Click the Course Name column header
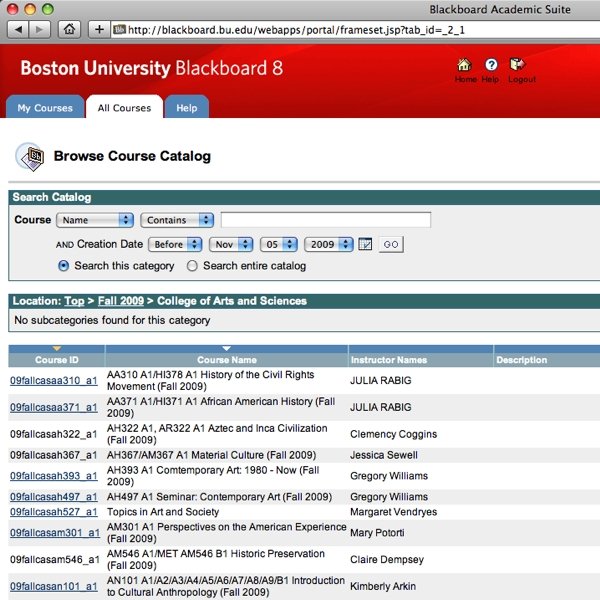600x600 pixels. tap(227, 360)
